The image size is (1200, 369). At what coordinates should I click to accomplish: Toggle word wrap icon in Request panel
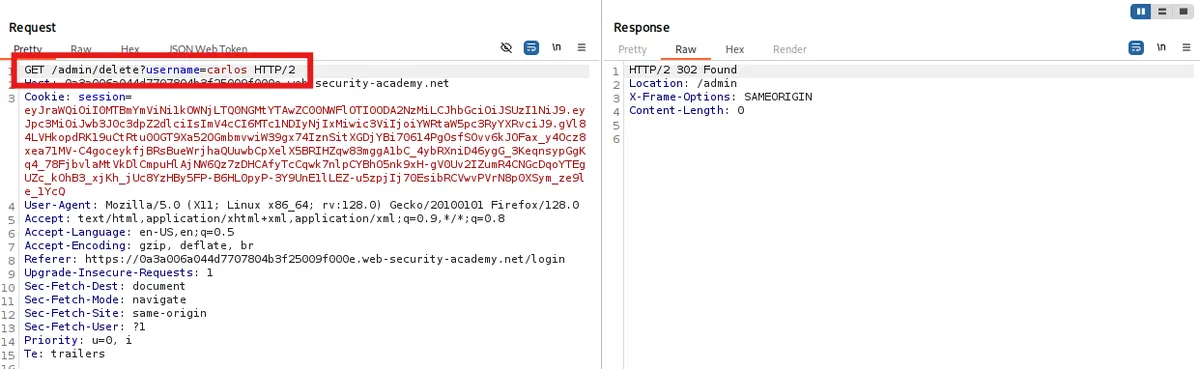coord(532,47)
